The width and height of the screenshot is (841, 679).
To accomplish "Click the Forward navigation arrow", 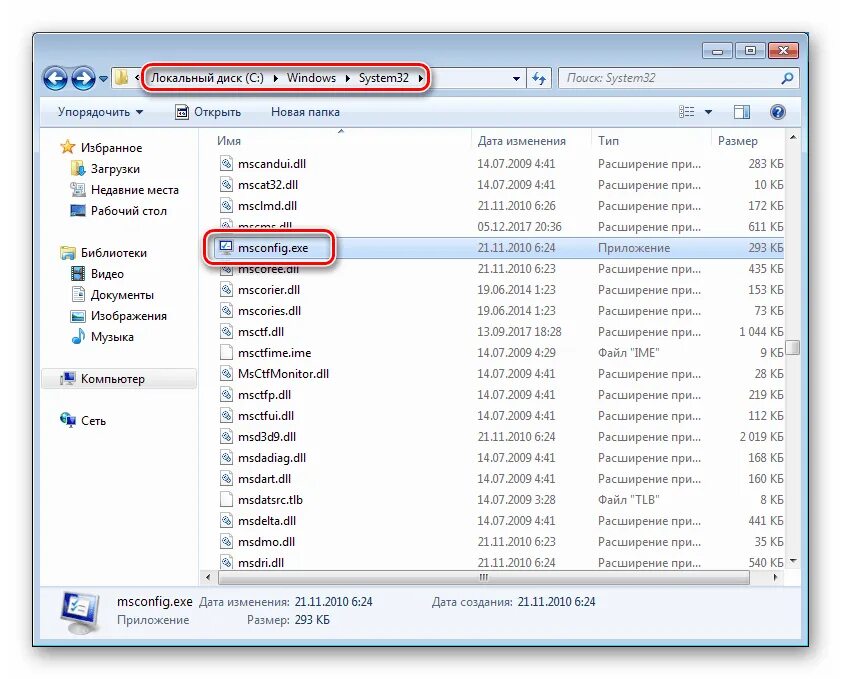I will tap(84, 78).
